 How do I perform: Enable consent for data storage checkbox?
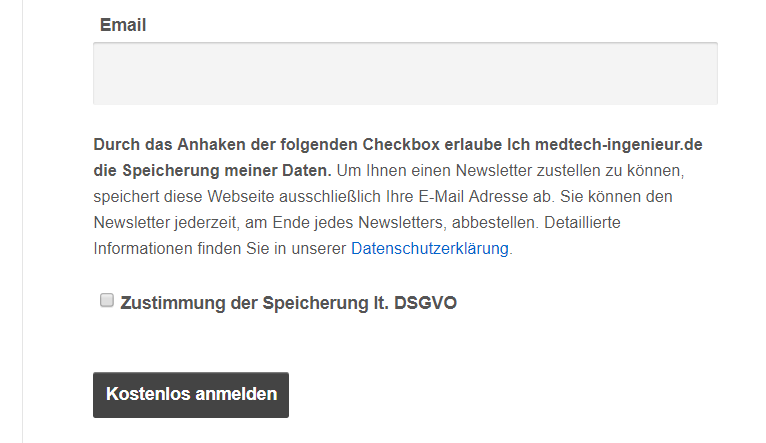pos(107,300)
